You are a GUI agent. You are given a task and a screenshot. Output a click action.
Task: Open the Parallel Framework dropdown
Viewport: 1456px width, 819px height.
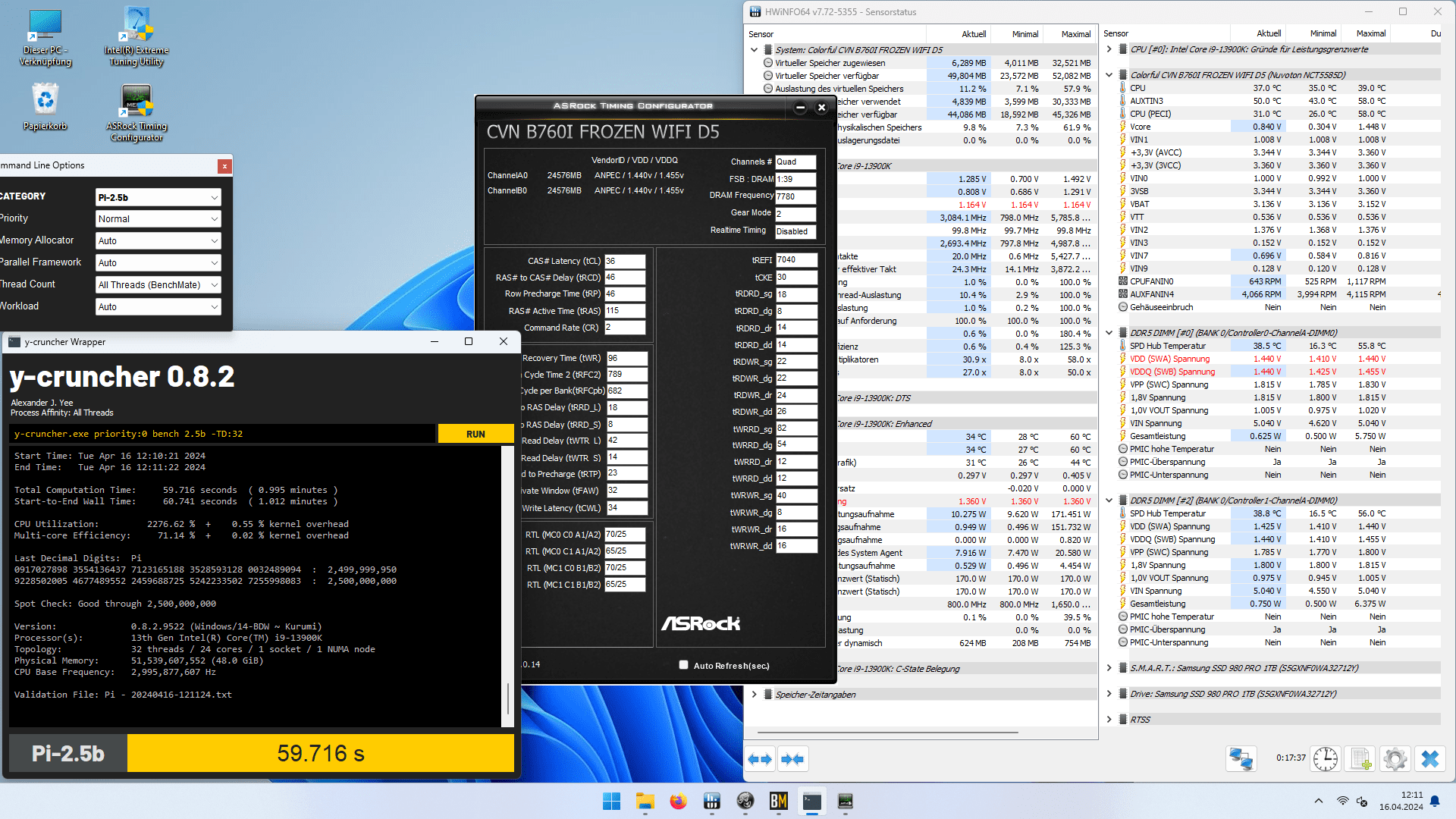coord(158,263)
